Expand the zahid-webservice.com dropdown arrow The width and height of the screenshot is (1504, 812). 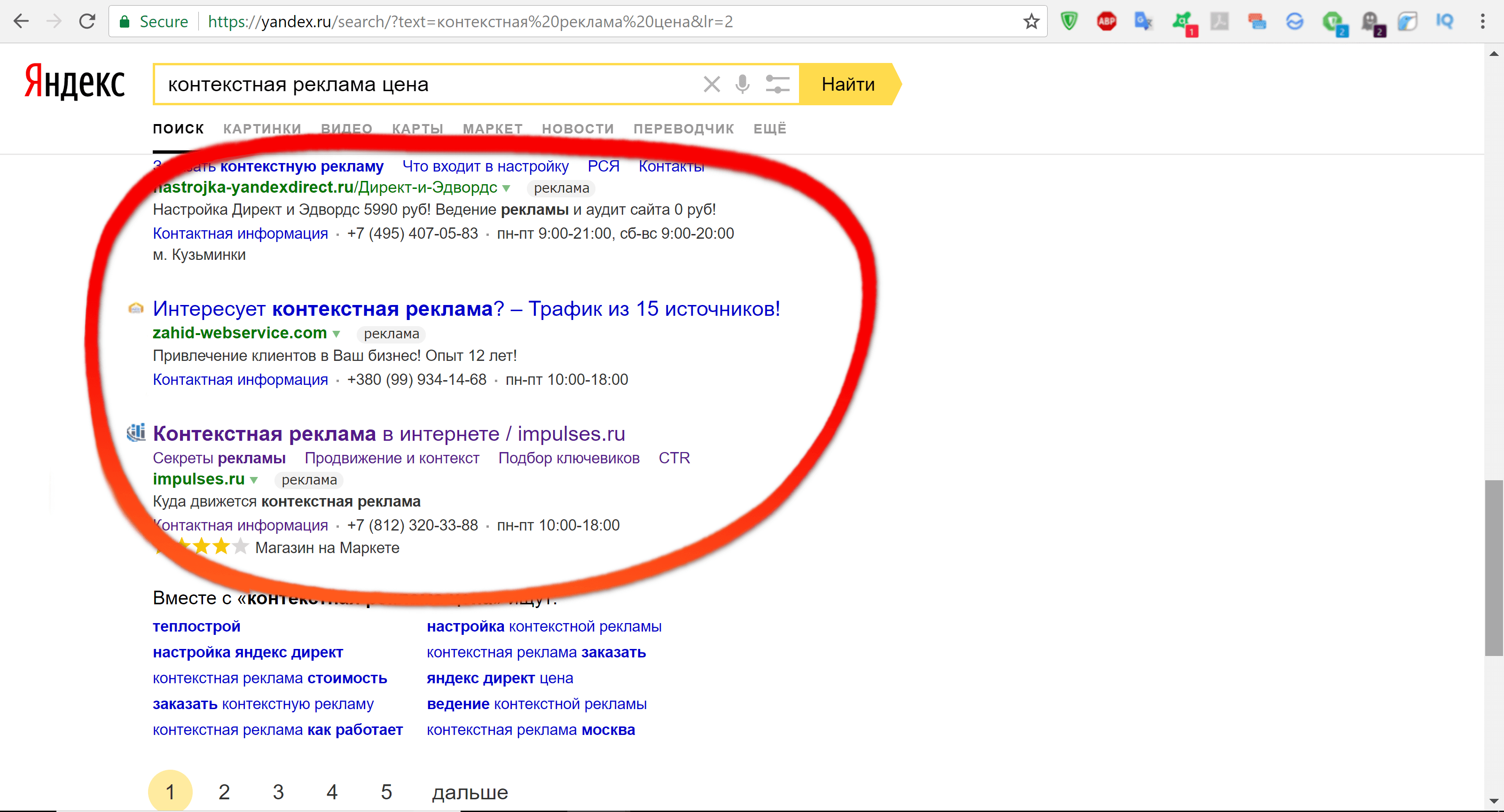click(337, 334)
